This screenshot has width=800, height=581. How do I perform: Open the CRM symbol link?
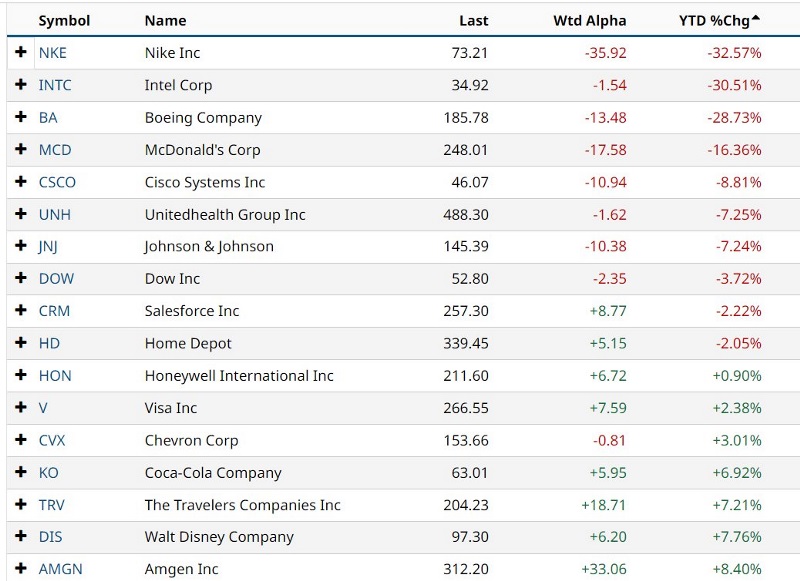point(56,311)
